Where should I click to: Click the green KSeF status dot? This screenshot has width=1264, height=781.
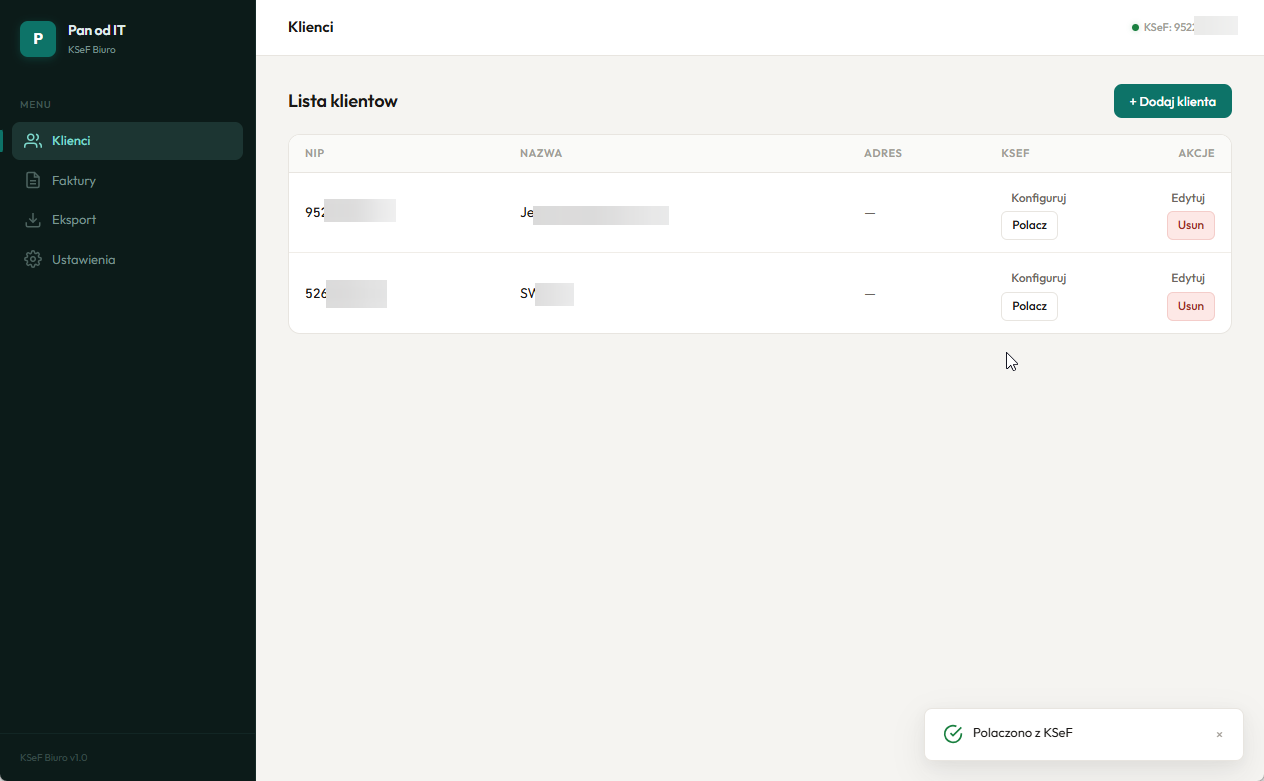[1135, 27]
